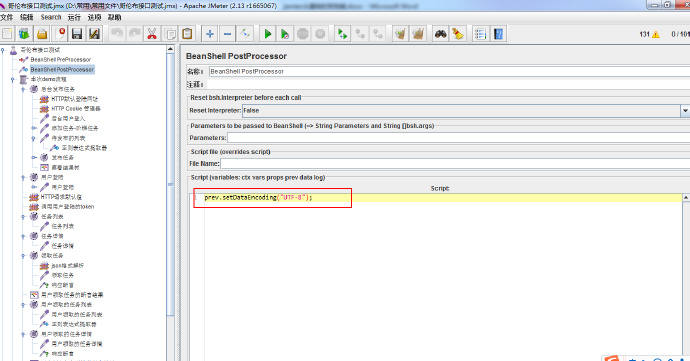Start the test with green play icon

tap(267, 34)
